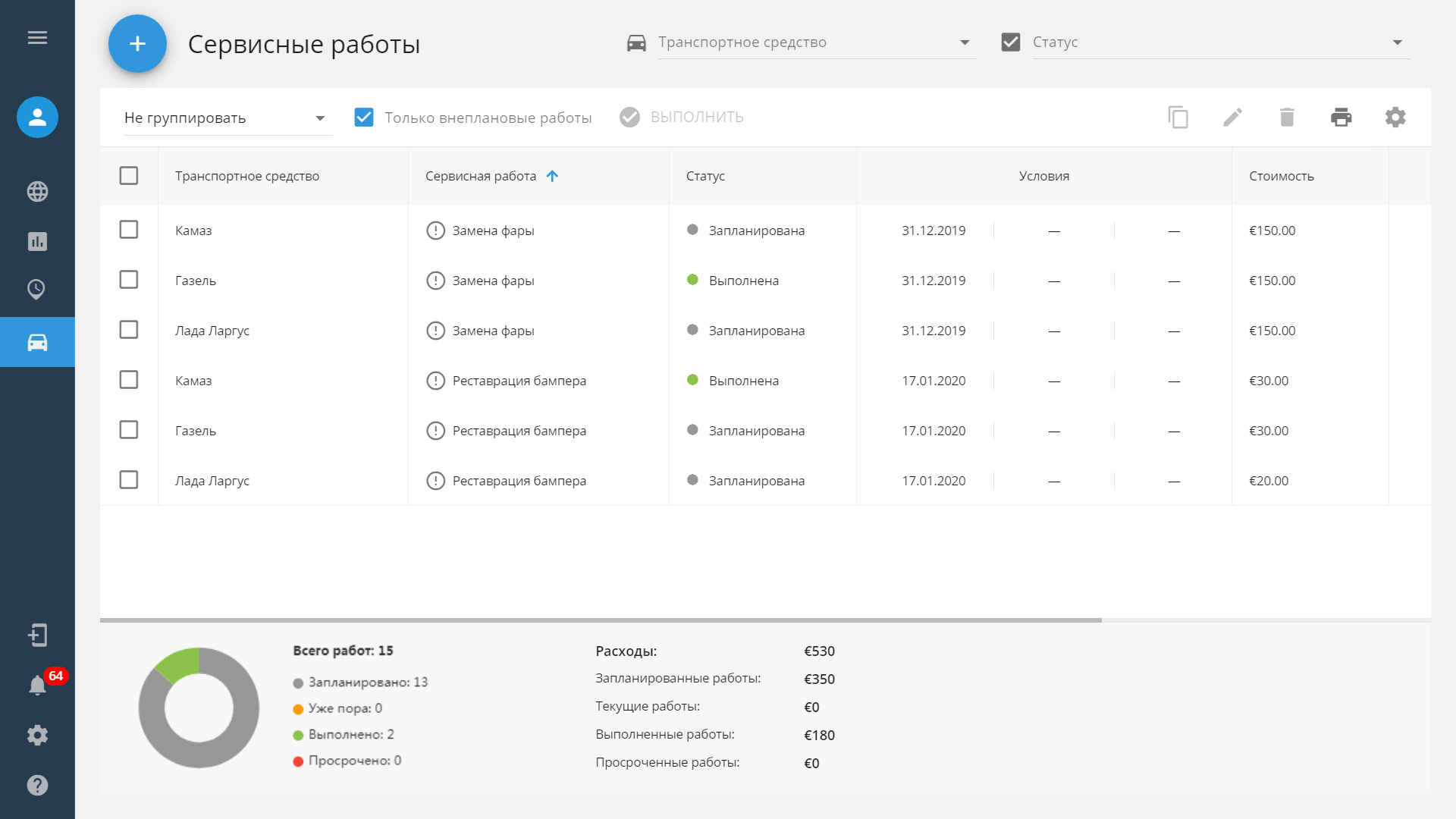Open the globe map section
1456x819 pixels.
click(x=37, y=191)
